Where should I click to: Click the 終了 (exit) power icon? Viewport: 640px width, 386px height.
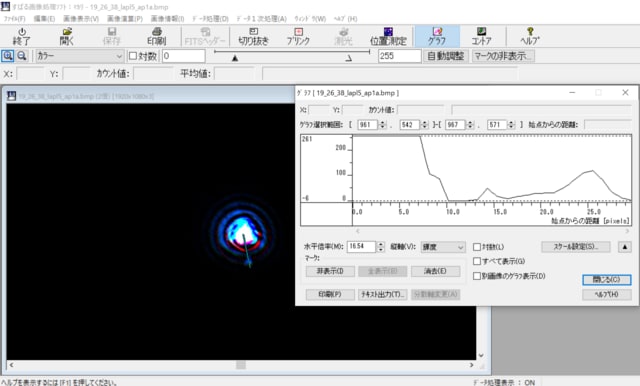[22, 36]
